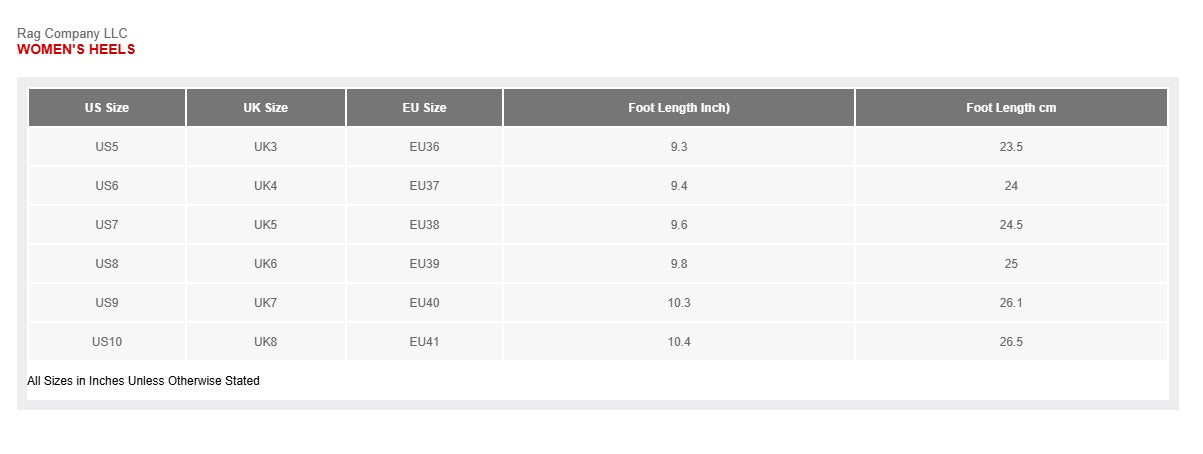Image resolution: width=1203 pixels, height=454 pixels.
Task: Click the Rag Company LLC text
Action: point(72,34)
